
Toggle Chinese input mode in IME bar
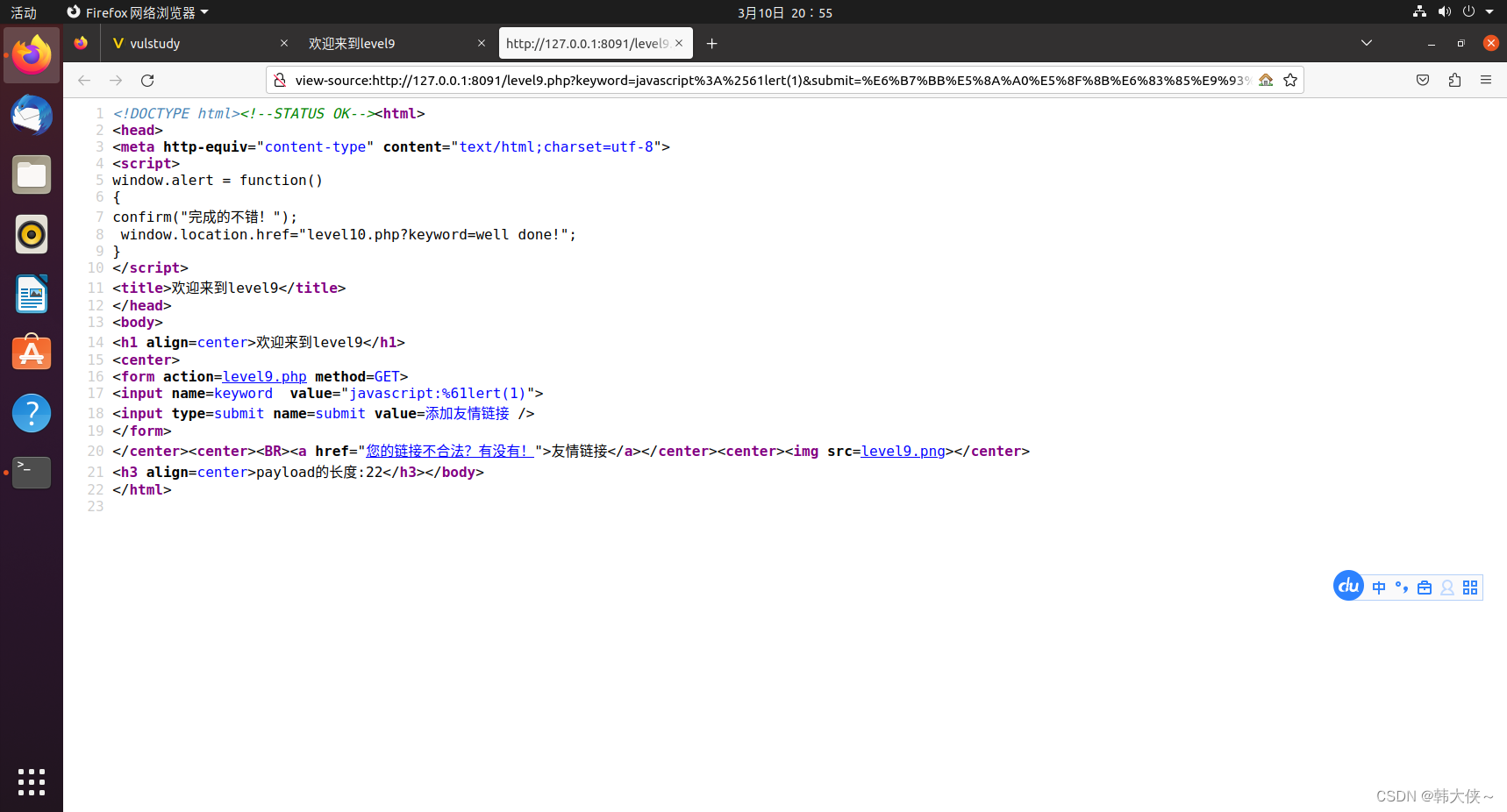pyautogui.click(x=1379, y=588)
